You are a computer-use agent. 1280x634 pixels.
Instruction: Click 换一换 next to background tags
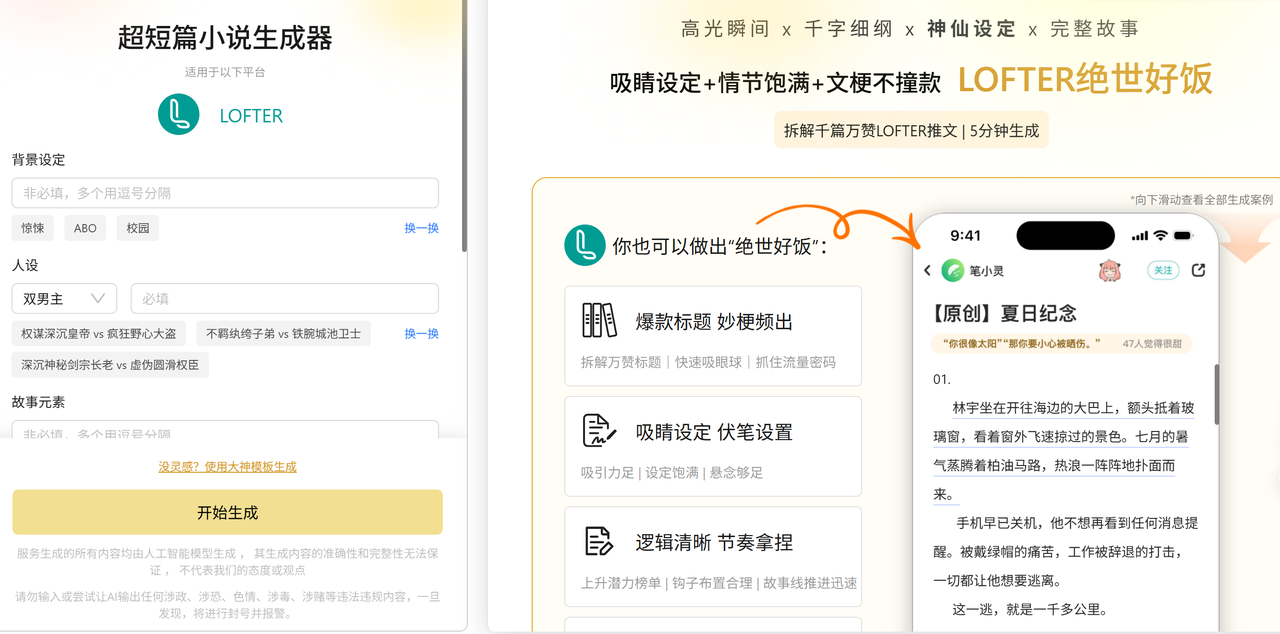(x=422, y=228)
